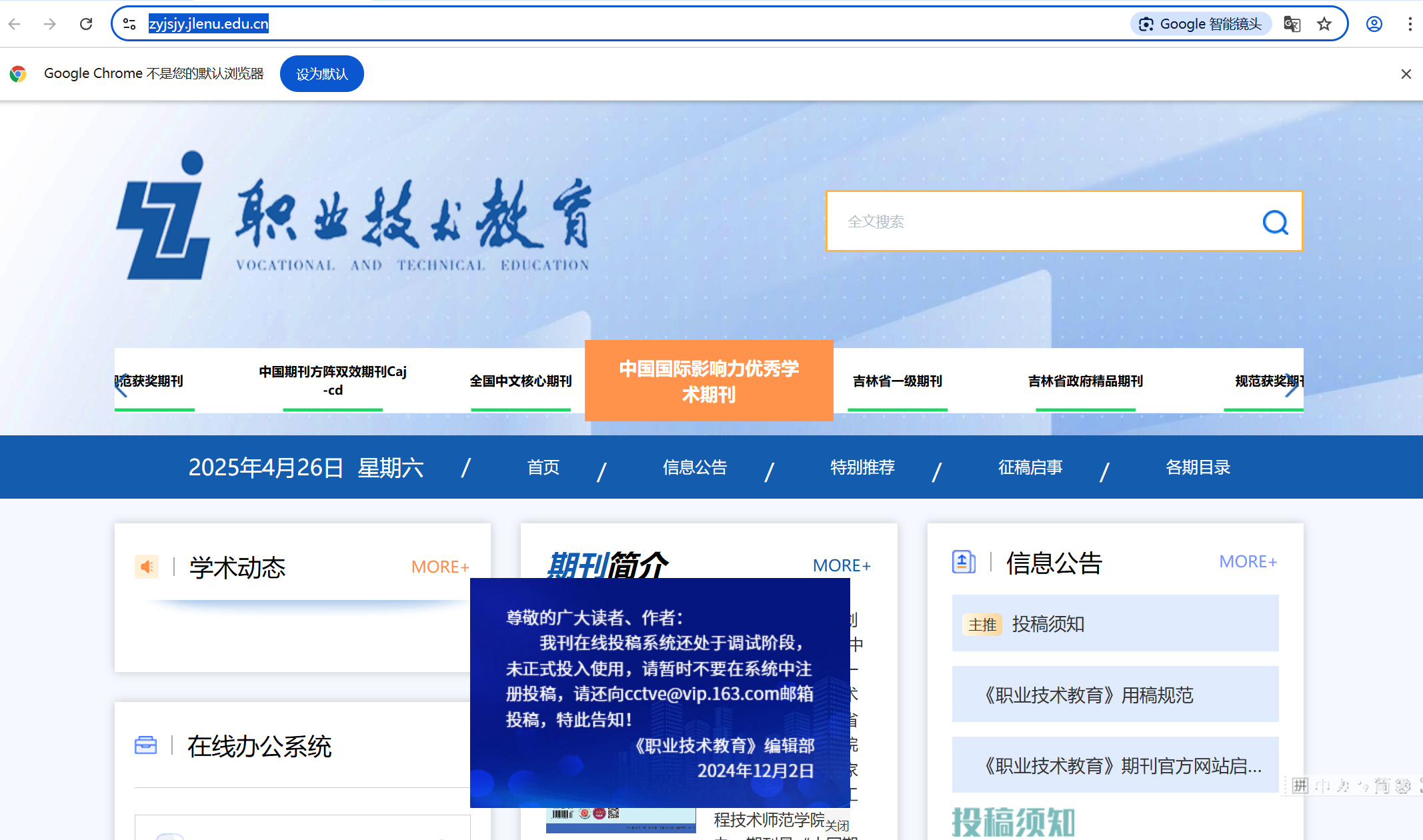
Task: Click the 全文搜索 search input field
Action: pyautogui.click(x=1040, y=221)
